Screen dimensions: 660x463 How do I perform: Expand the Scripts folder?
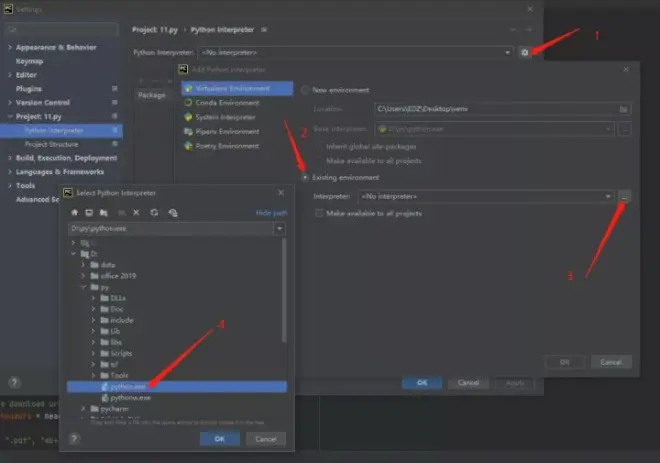pyautogui.click(x=93, y=353)
